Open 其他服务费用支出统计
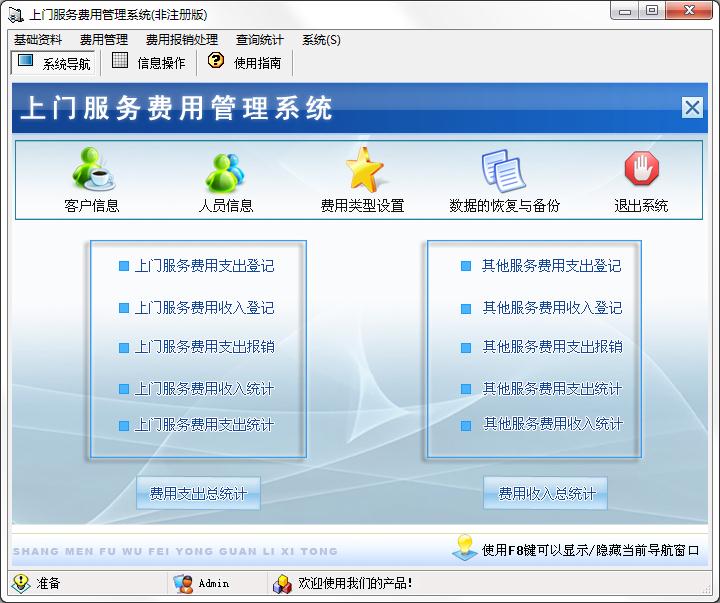The image size is (720, 603). pyautogui.click(x=552, y=389)
